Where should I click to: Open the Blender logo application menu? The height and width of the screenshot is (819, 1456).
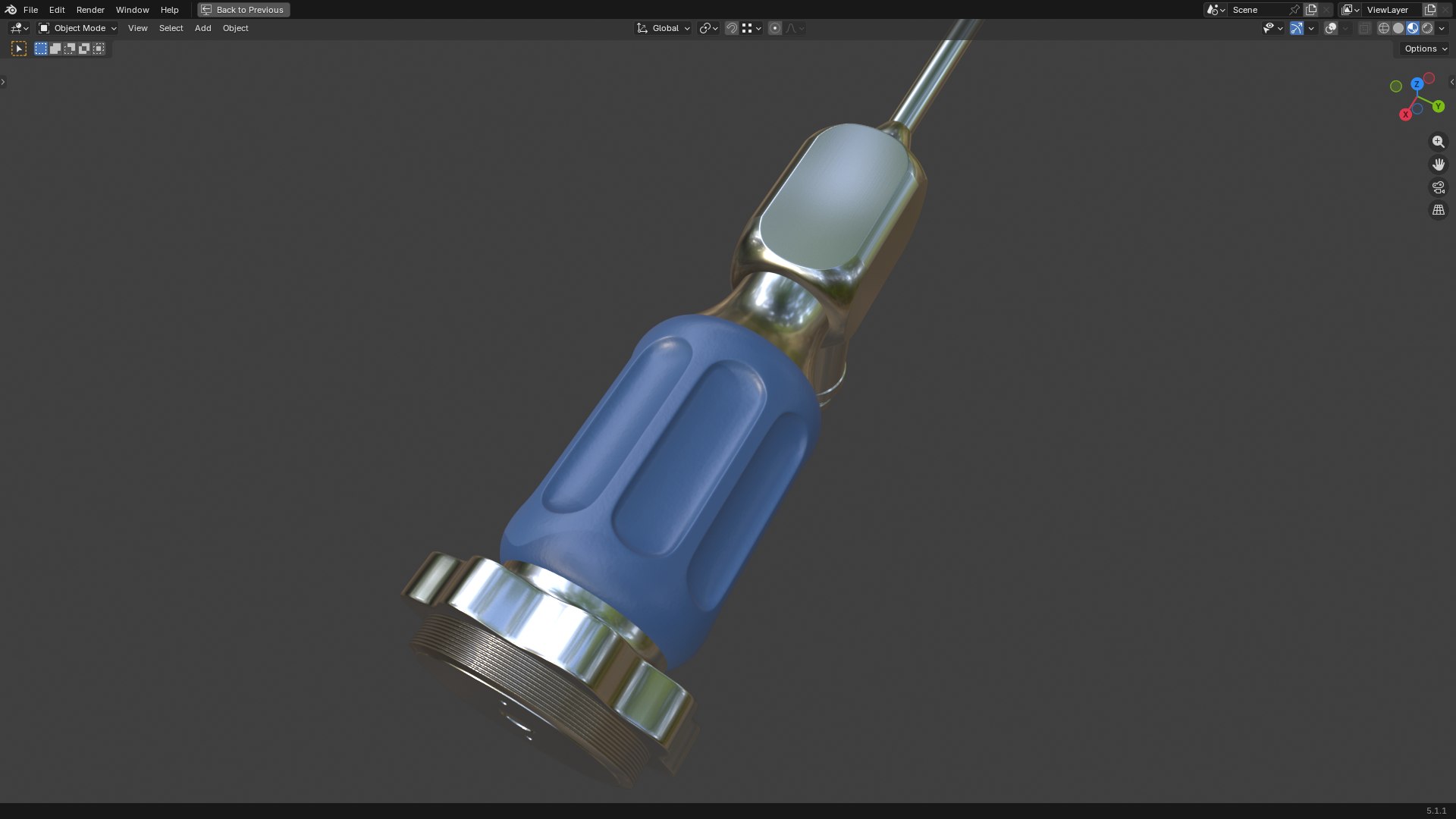[x=11, y=10]
